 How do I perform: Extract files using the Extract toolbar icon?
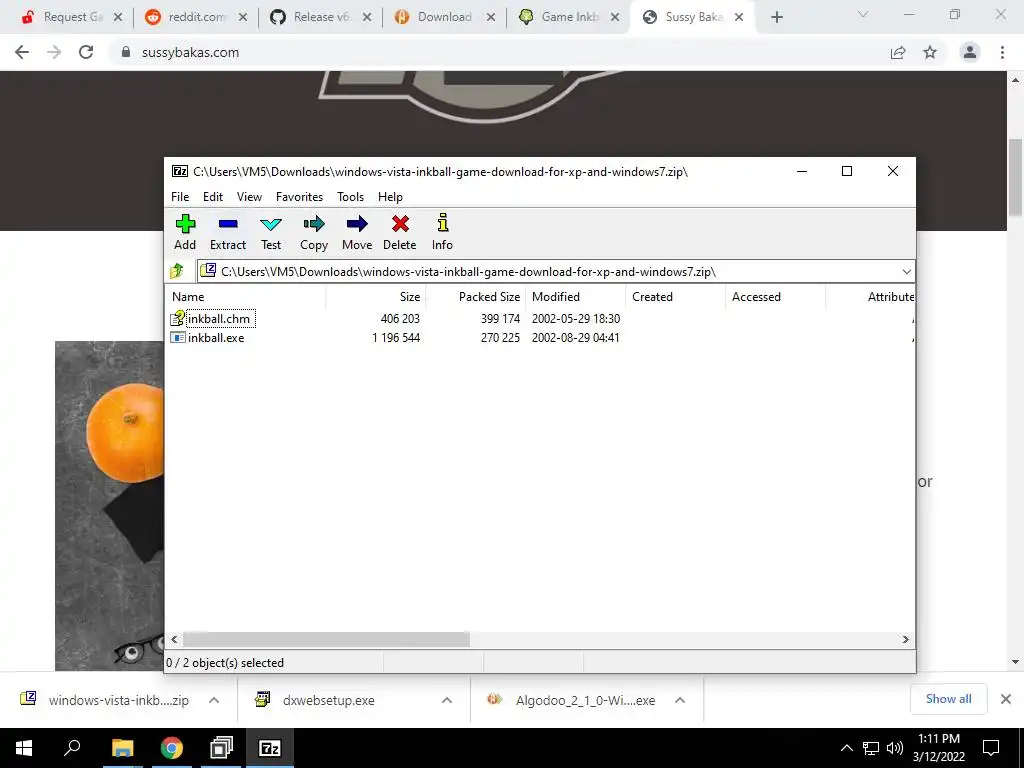(x=227, y=232)
